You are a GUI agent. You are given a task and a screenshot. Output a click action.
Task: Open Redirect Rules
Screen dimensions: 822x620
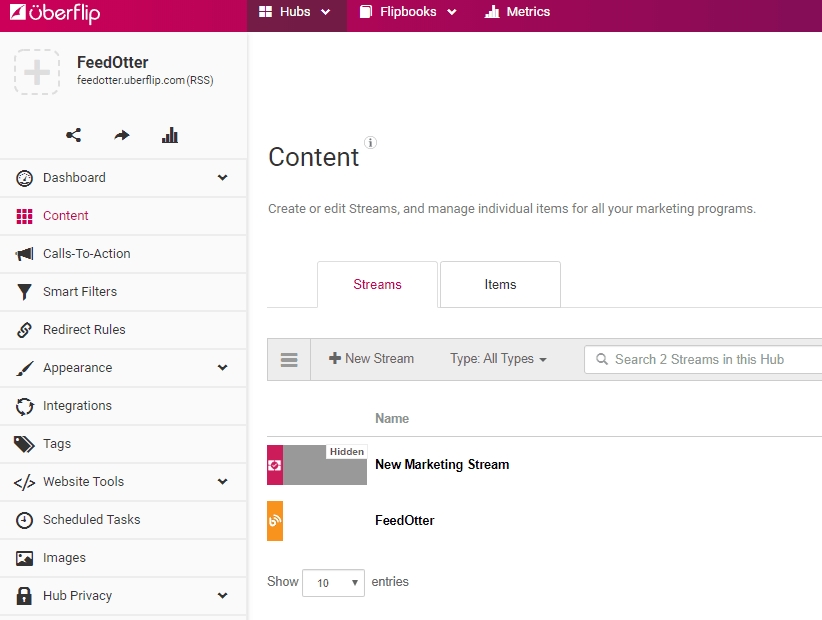tap(84, 330)
